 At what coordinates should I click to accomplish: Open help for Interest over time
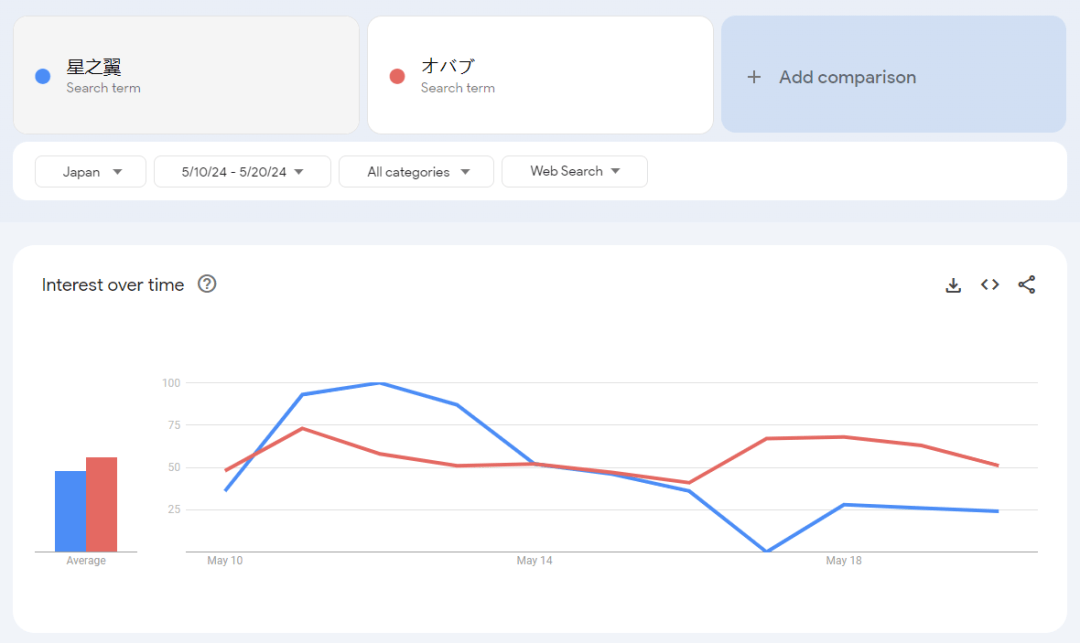pos(207,284)
